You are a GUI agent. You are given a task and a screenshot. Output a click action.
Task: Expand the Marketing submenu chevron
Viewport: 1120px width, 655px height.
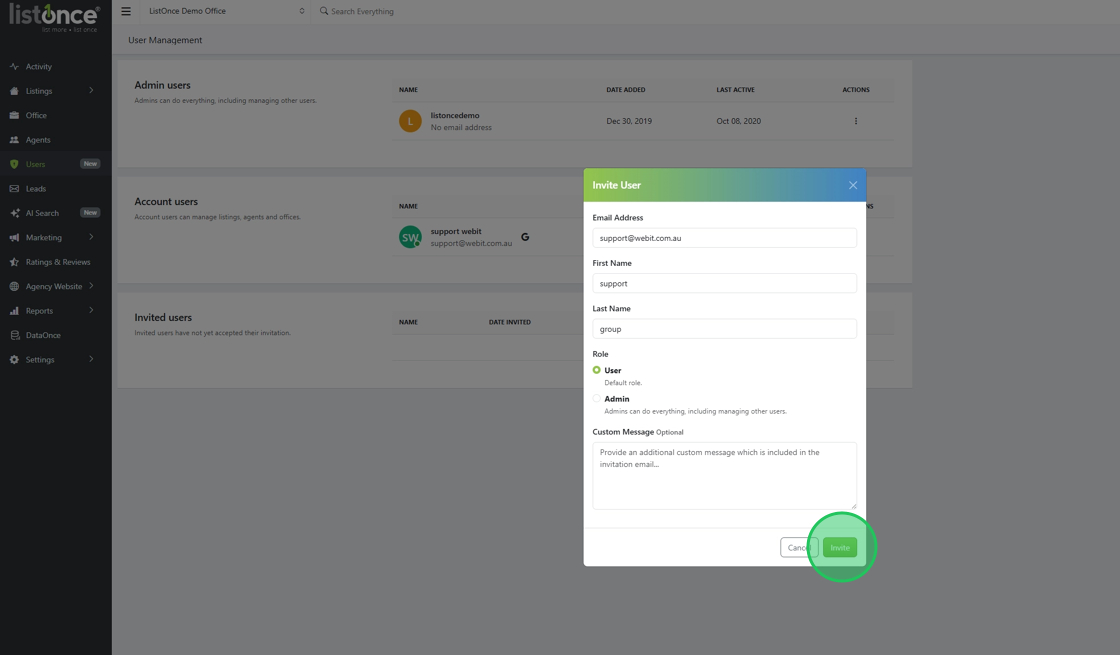point(91,237)
